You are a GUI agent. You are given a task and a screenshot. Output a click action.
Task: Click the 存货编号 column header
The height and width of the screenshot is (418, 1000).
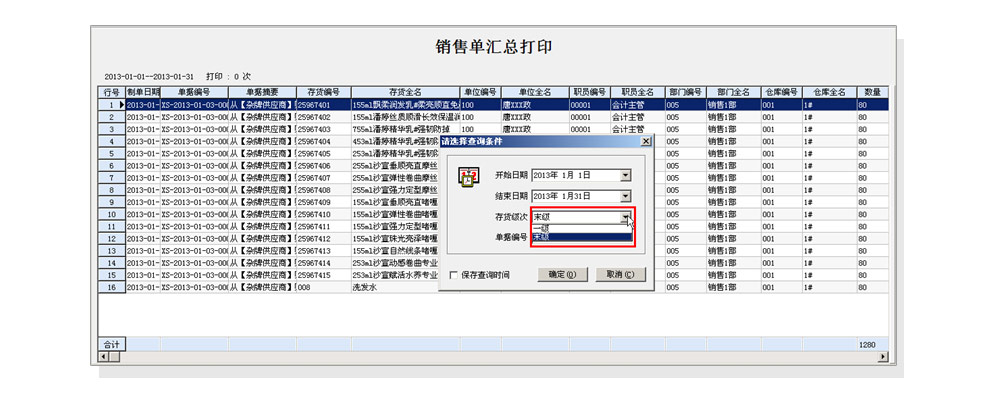[x=323, y=93]
